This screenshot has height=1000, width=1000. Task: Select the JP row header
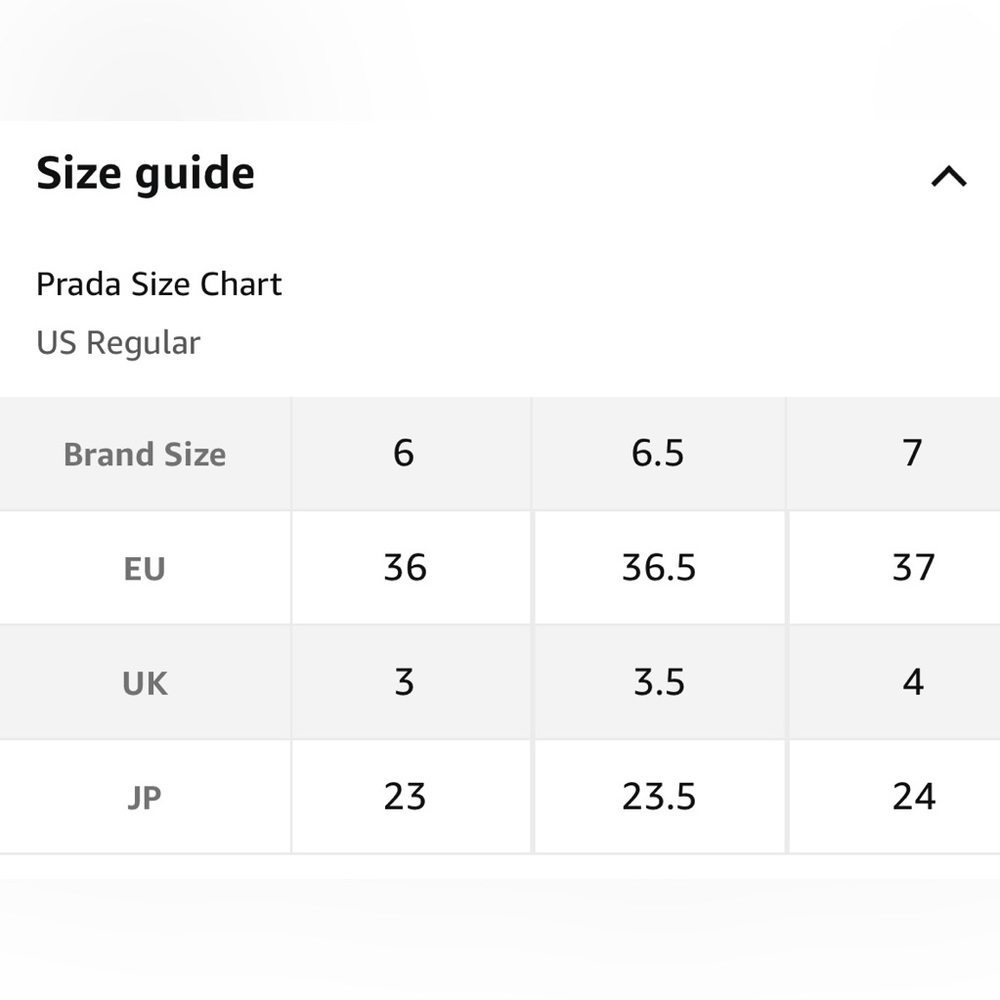tap(145, 798)
